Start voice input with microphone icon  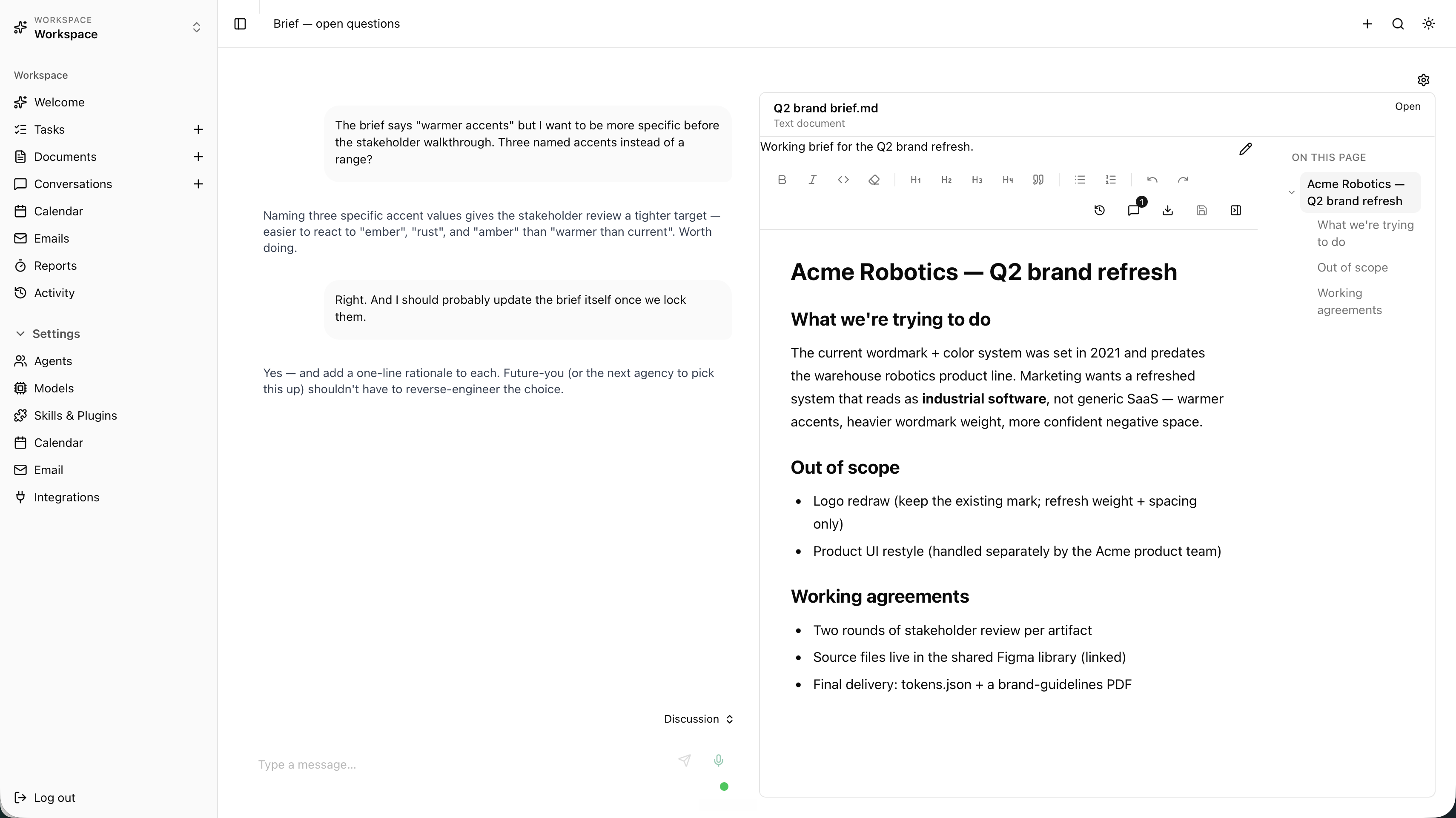pos(718,761)
